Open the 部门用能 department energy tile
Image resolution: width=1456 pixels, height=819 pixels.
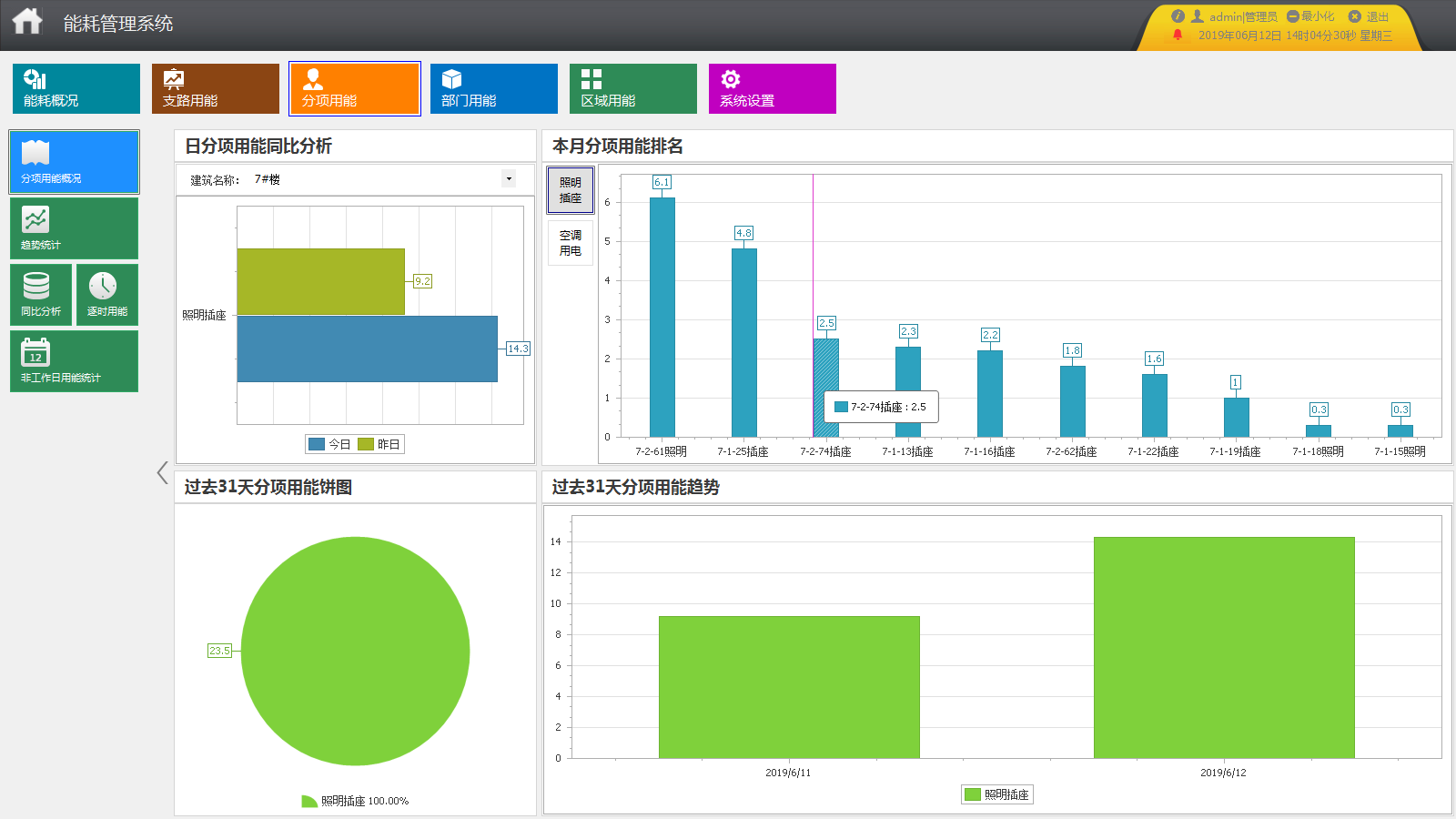[x=494, y=88]
